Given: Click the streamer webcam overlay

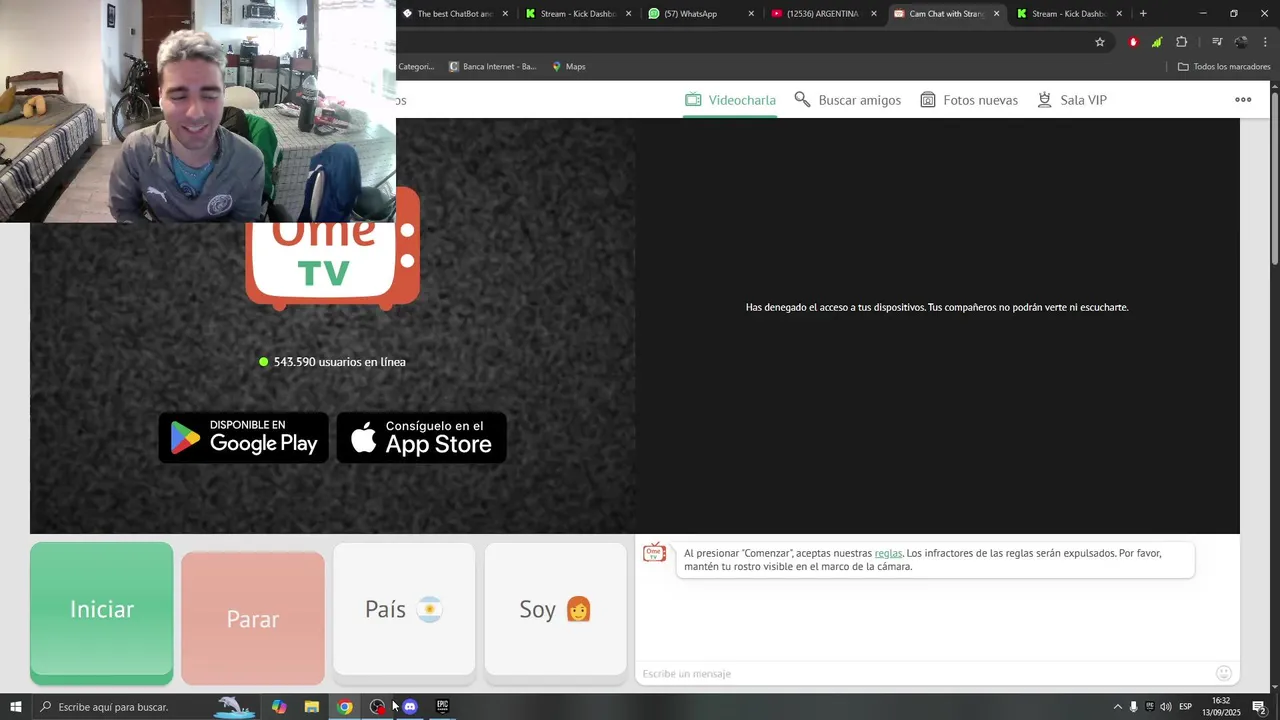Looking at the screenshot, I should click(198, 111).
